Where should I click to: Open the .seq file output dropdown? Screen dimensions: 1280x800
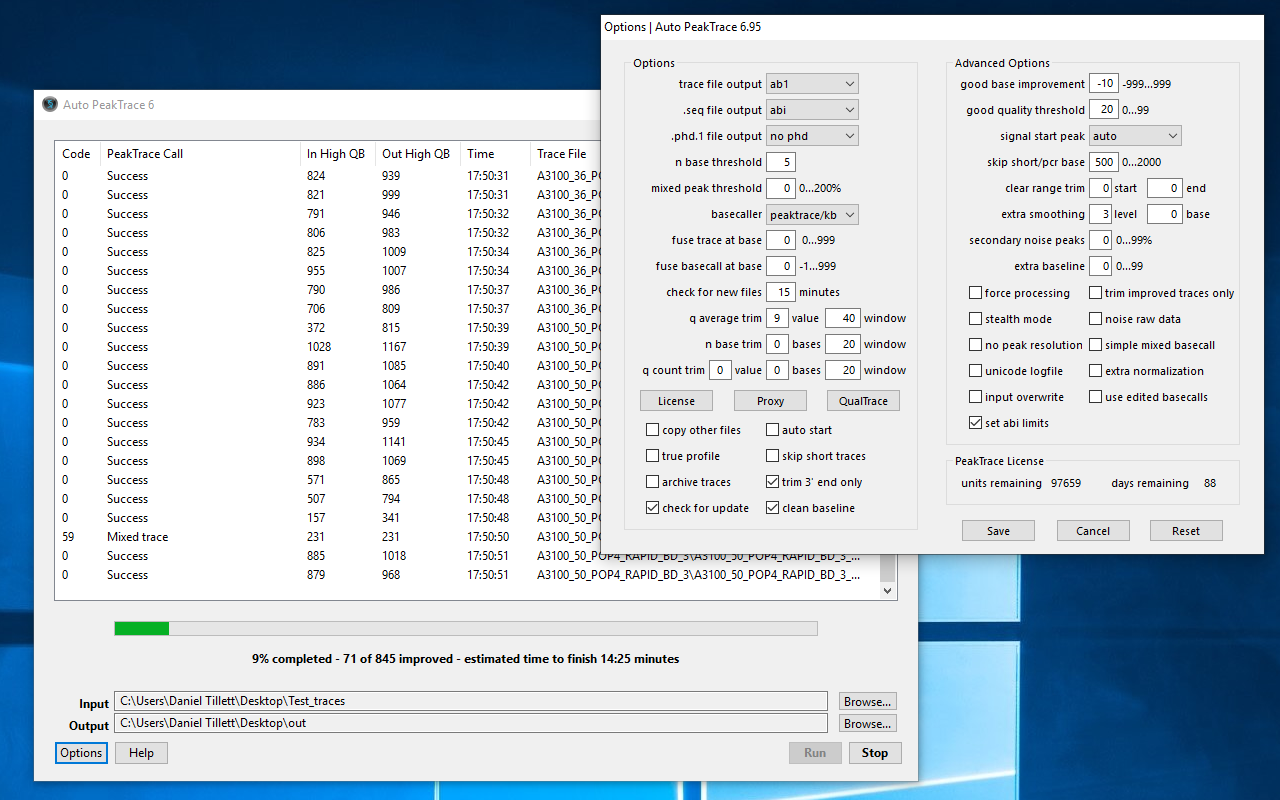[812, 110]
